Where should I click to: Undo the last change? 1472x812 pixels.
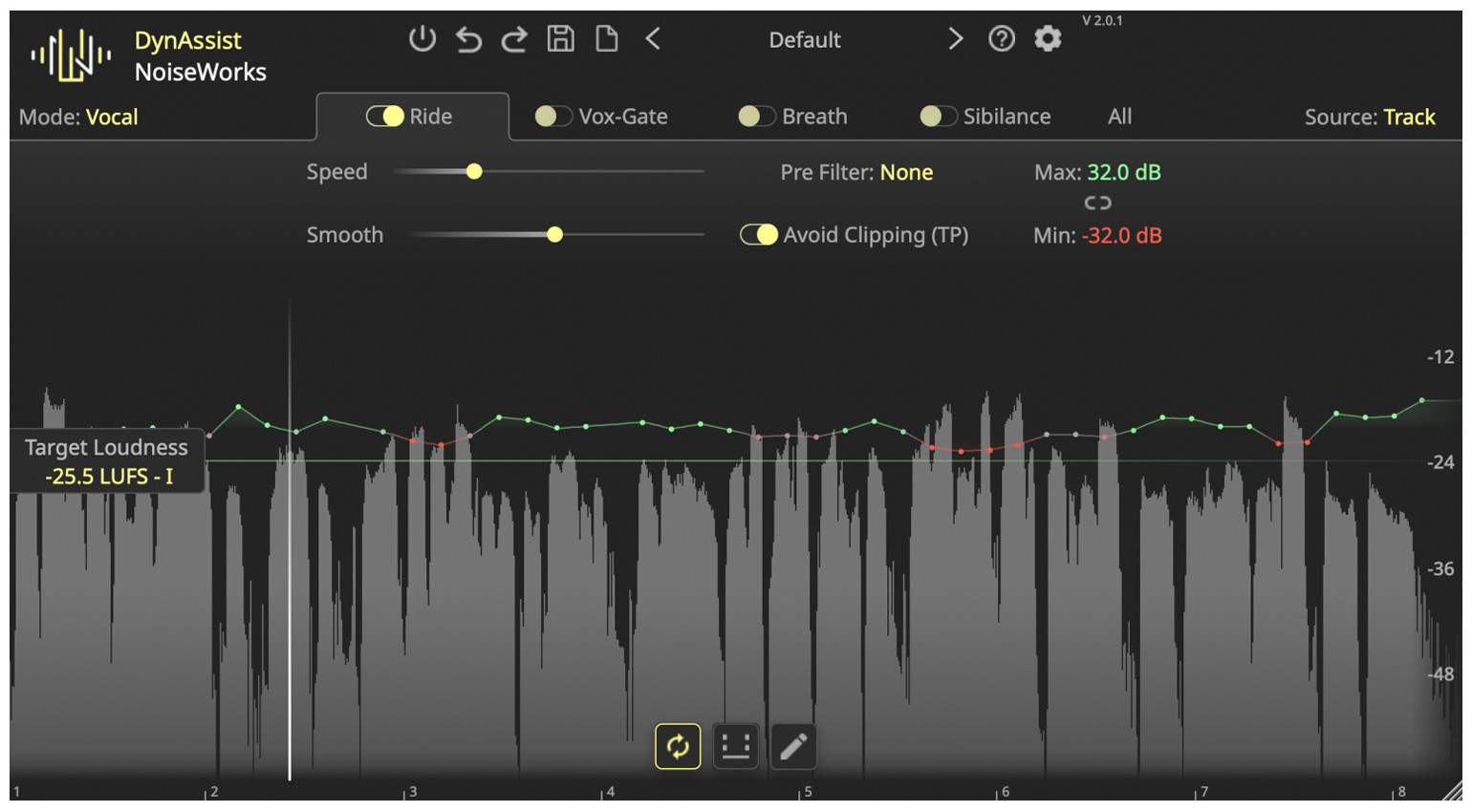[468, 39]
